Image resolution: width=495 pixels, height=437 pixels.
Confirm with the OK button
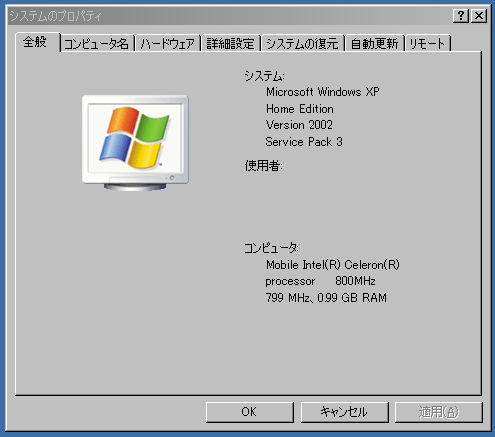pyautogui.click(x=250, y=412)
